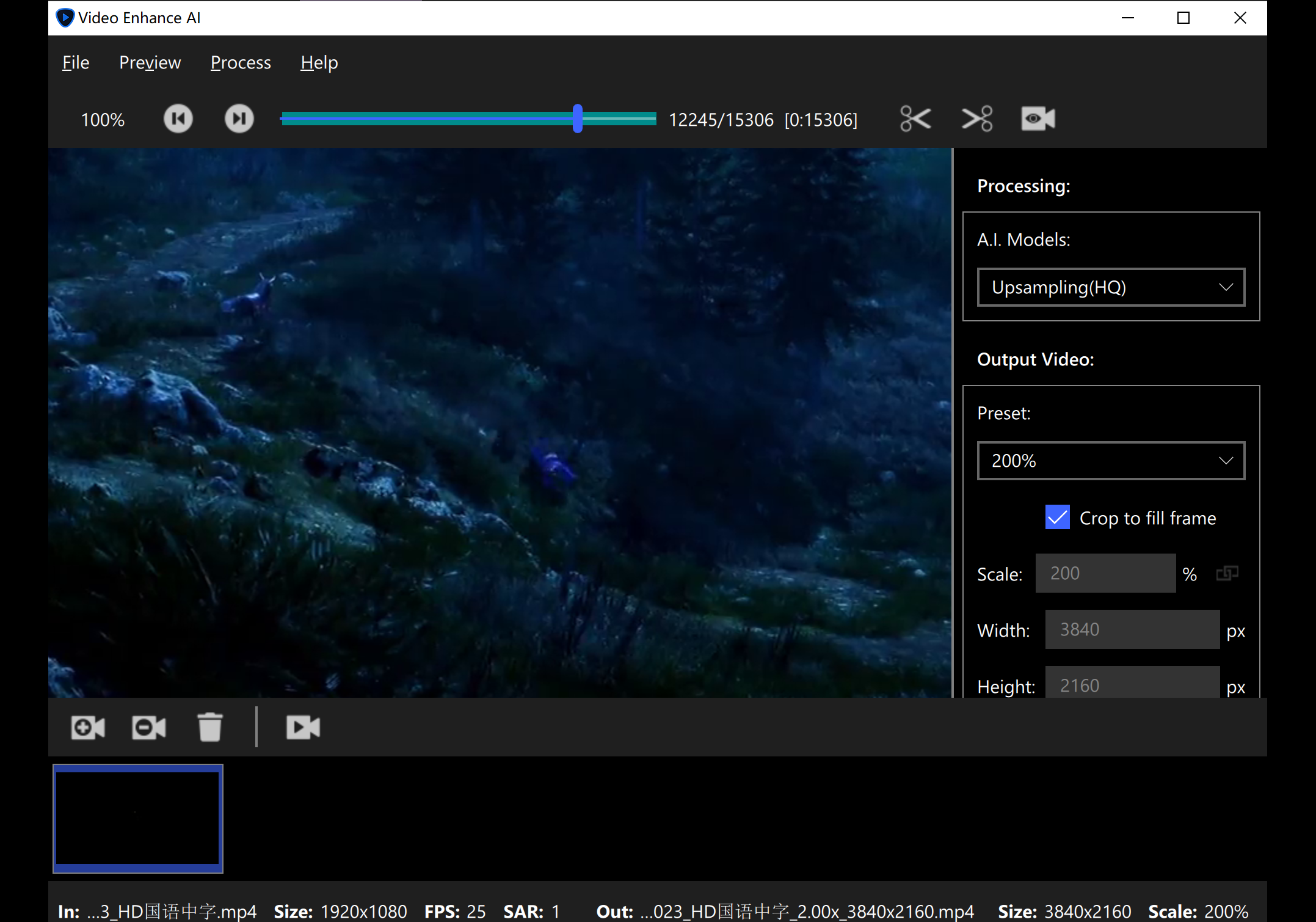Open the Preset dropdown showing 200%
The width and height of the screenshot is (1316, 922).
pos(1111,461)
